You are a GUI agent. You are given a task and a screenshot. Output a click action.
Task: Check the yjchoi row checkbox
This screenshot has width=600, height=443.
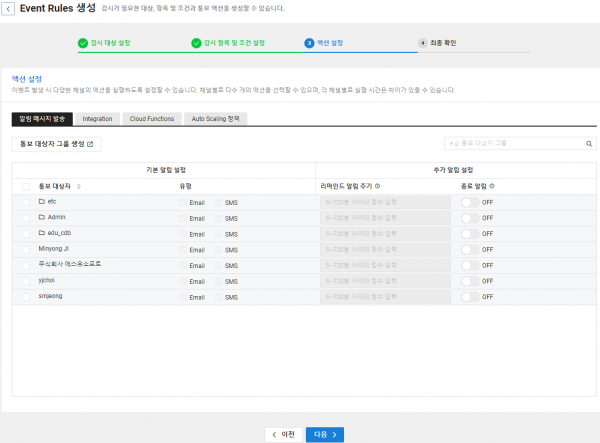click(26, 281)
